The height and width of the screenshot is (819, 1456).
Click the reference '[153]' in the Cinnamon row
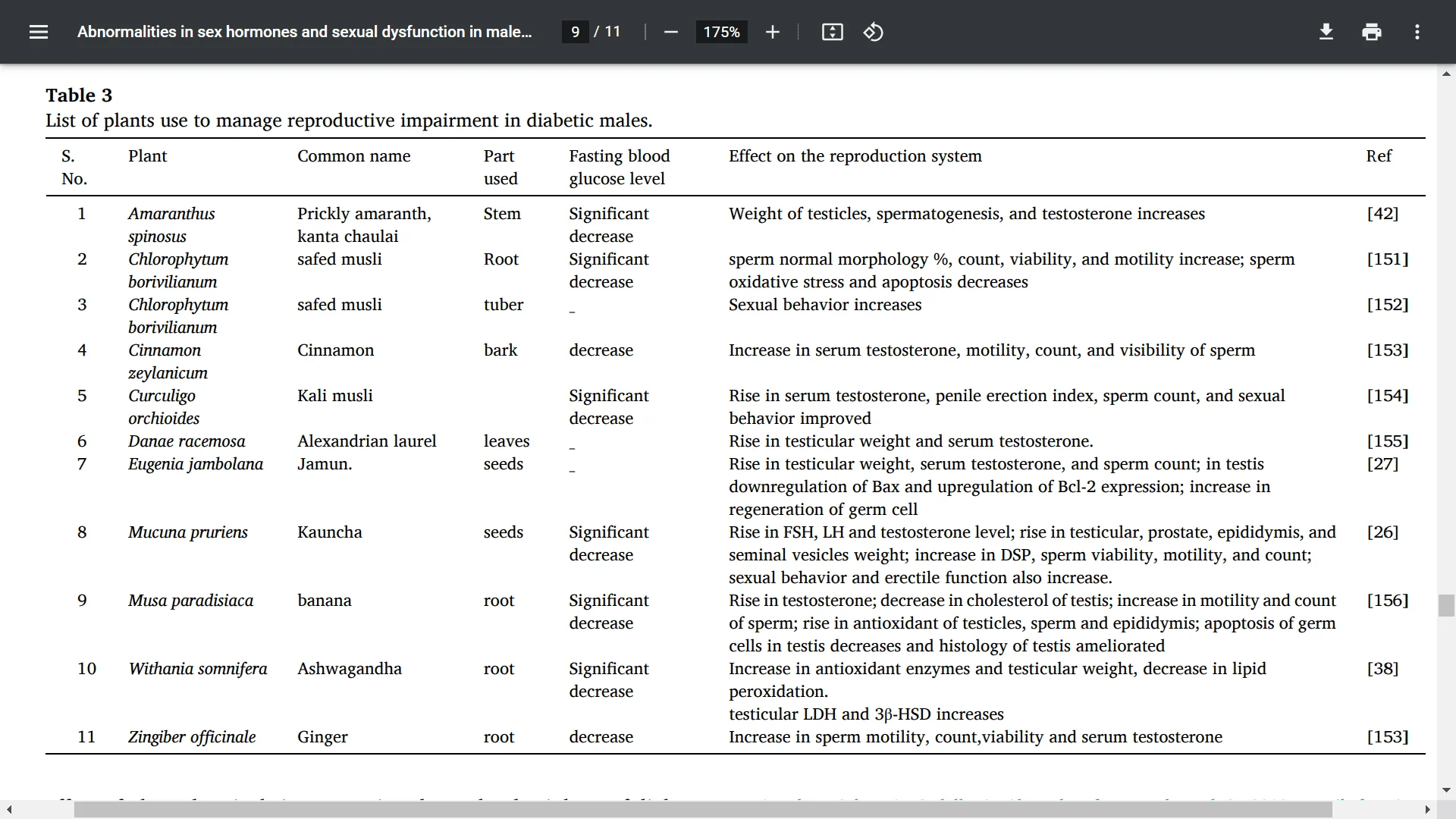pyautogui.click(x=1388, y=350)
